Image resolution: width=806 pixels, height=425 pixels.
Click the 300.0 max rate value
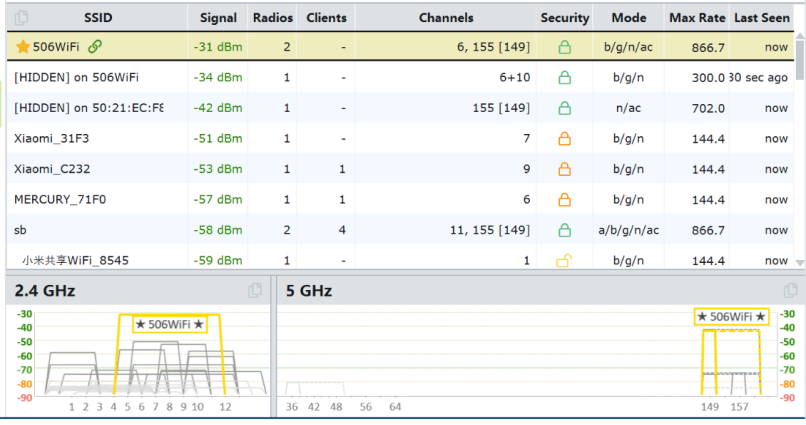tap(708, 78)
